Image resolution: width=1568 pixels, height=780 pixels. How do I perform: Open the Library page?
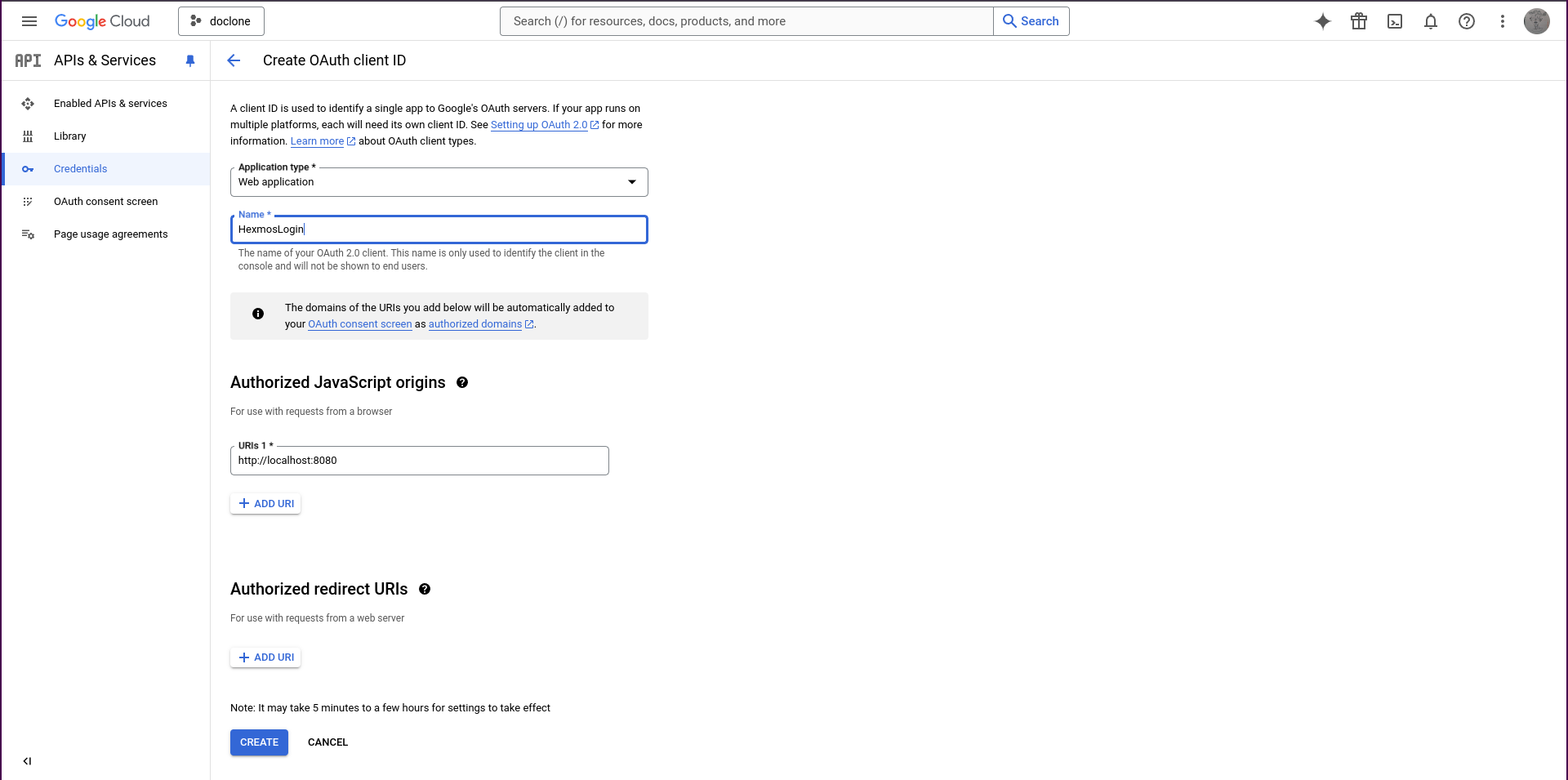[x=69, y=136]
